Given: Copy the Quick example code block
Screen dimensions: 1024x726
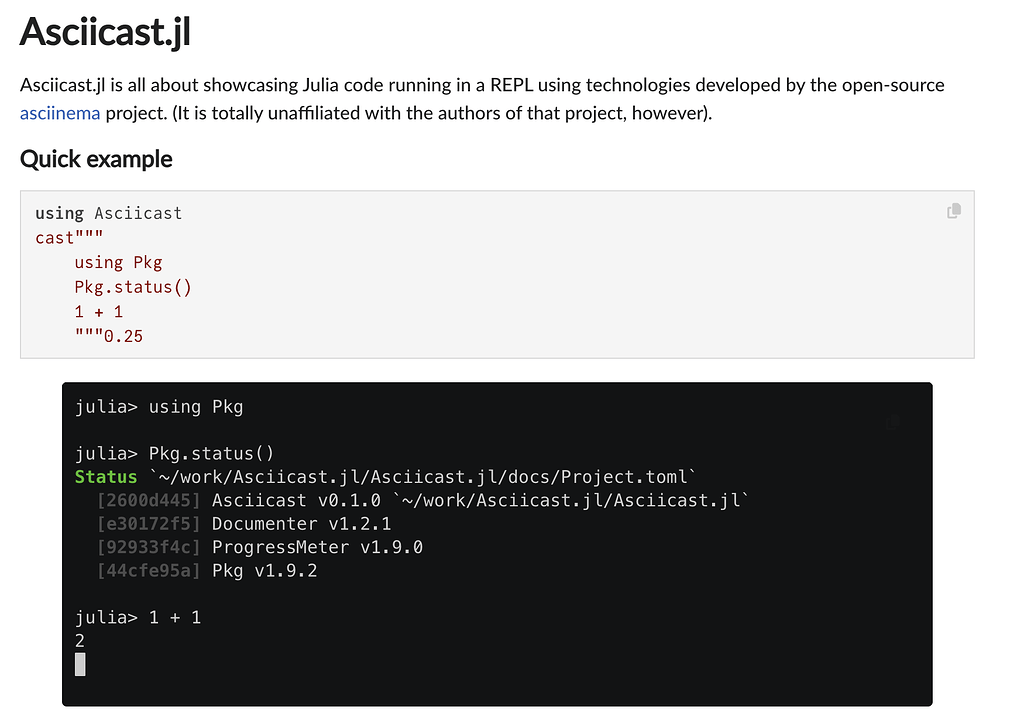Looking at the screenshot, I should (954, 211).
